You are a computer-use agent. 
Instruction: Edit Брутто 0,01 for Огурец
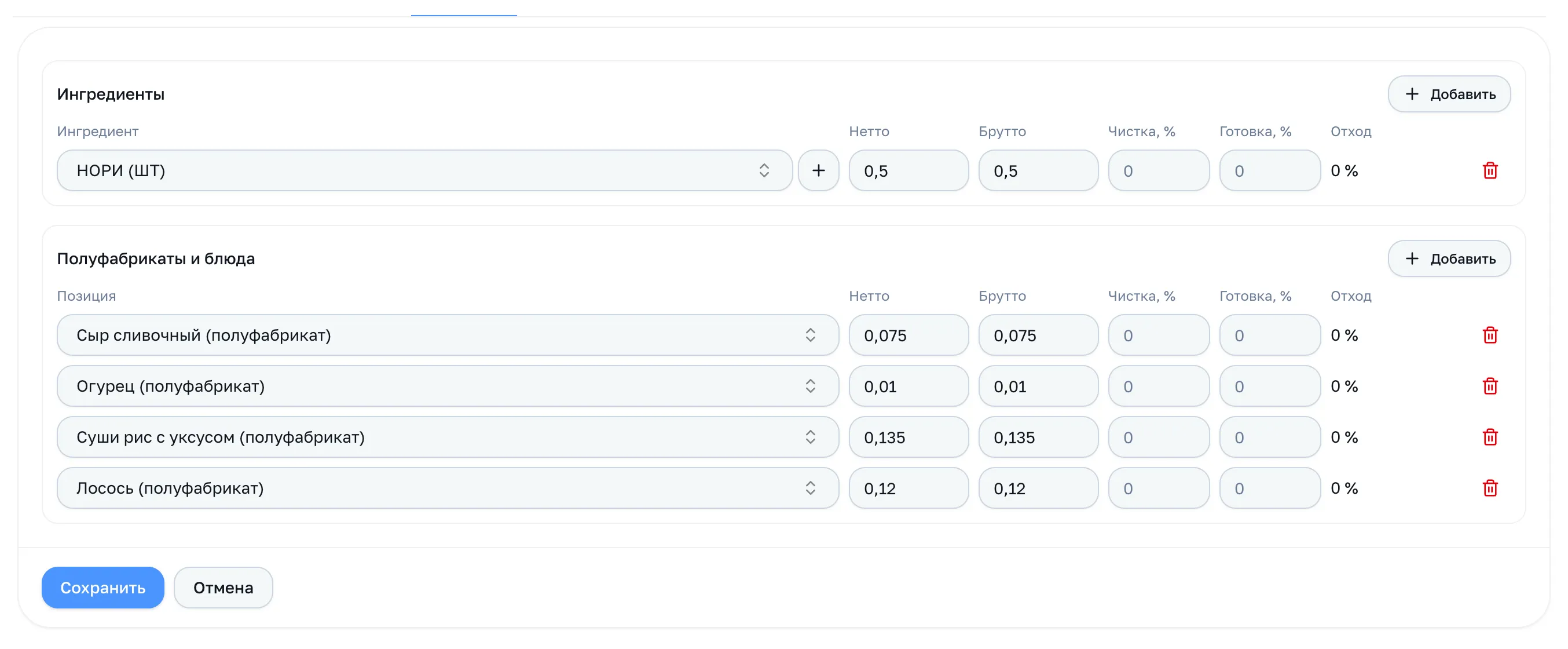tap(1038, 387)
